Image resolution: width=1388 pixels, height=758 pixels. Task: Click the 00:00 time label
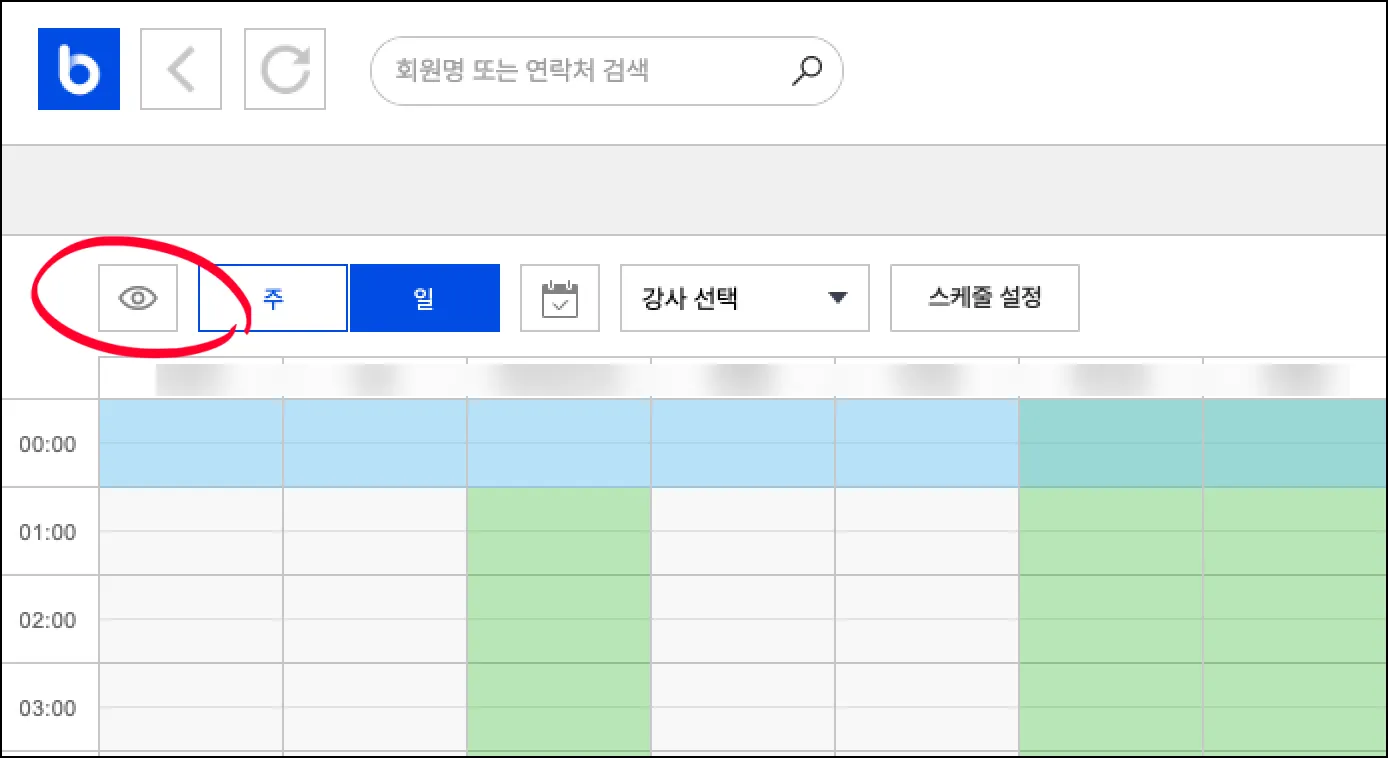click(x=48, y=444)
